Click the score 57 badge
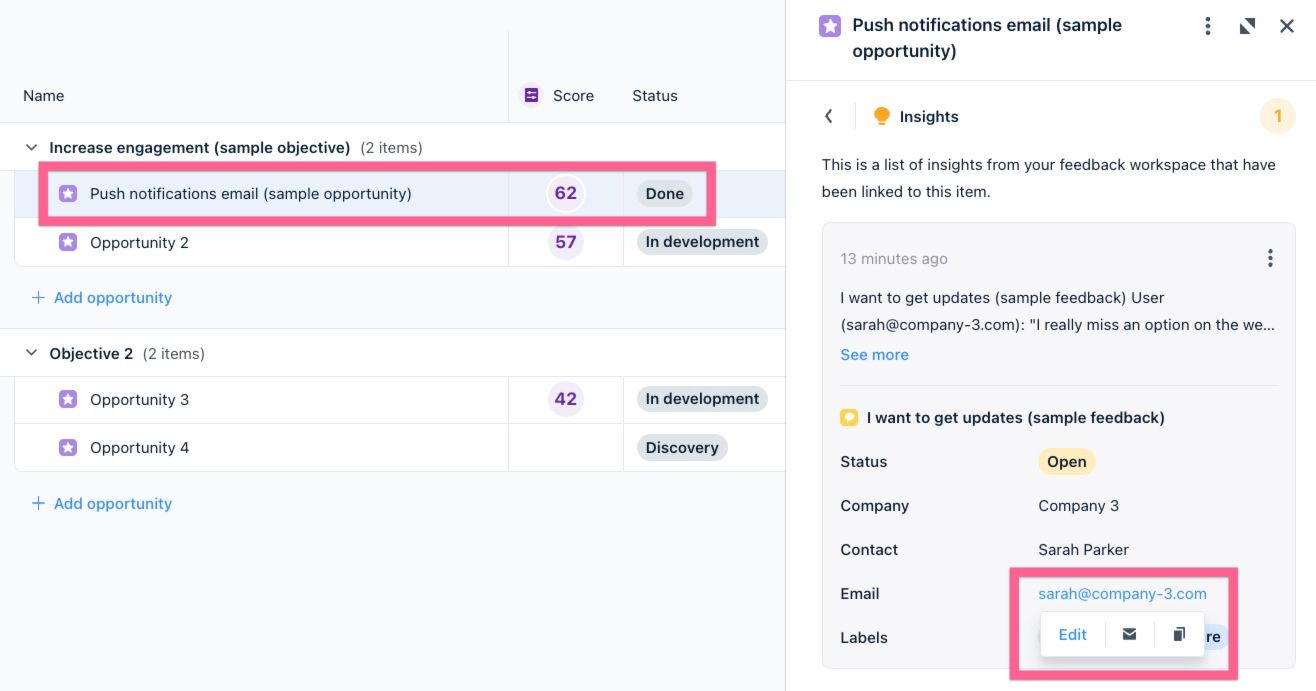This screenshot has width=1316, height=691. pos(566,242)
